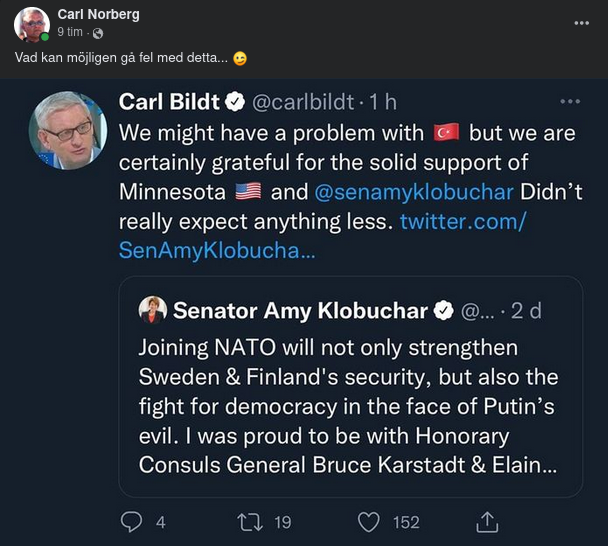Screen dimensions: 608x546
Task: Click the retweet arrows icon
Action: click(248, 521)
